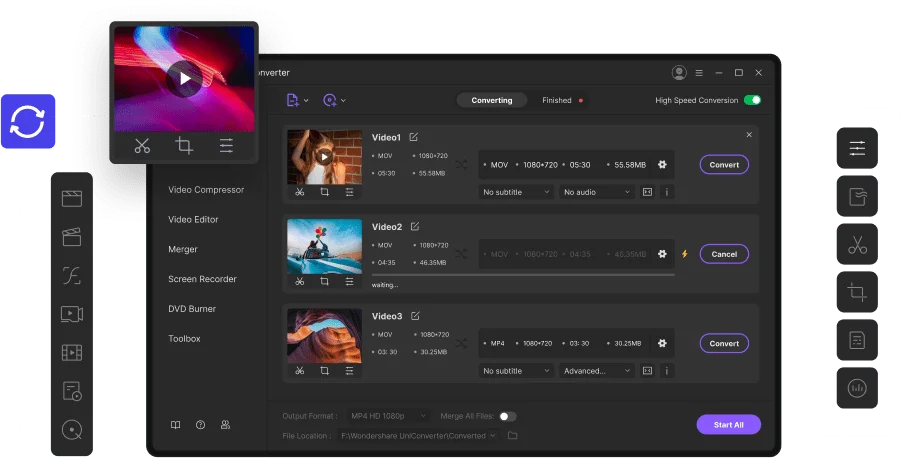Screen dimensions: 902x473
Task: Switch to the Converting tab
Action: tap(492, 100)
